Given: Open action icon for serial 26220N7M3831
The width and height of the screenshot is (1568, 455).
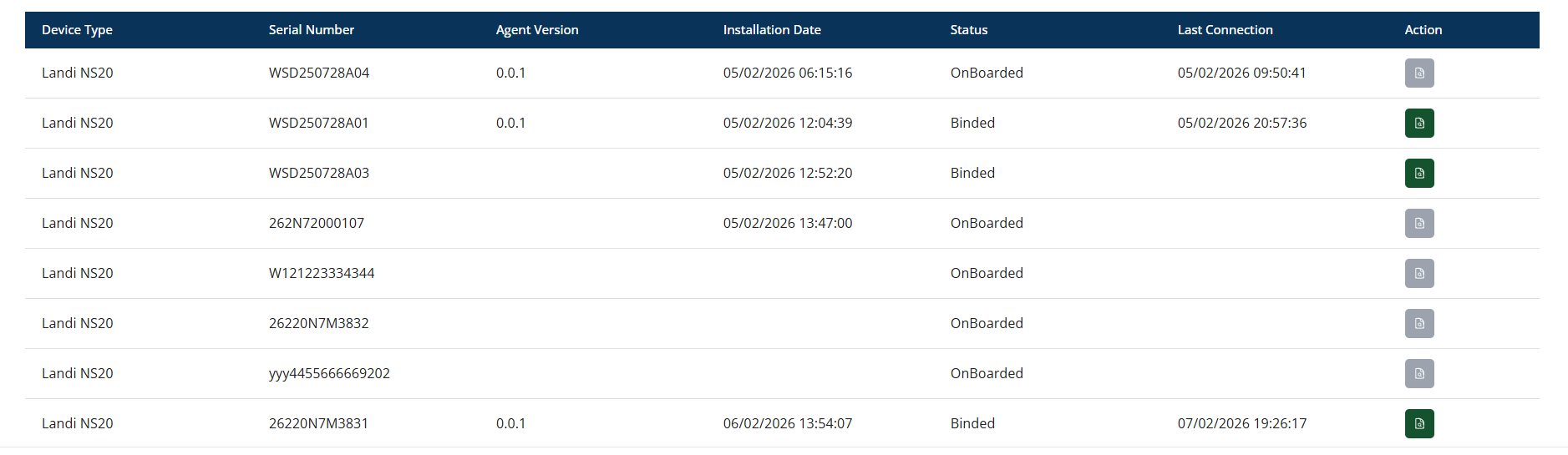Looking at the screenshot, I should coord(1418,424).
